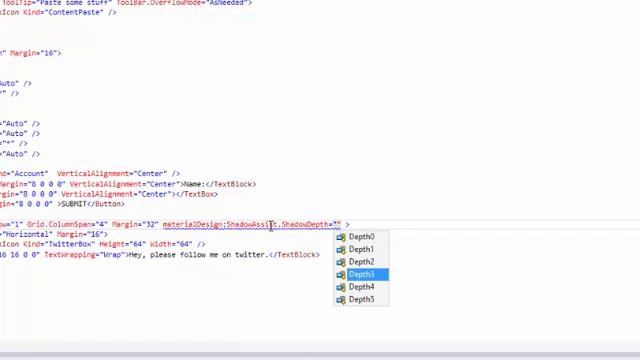
Task: Click the Grid.ColumnSpan="4" attribute
Action: 67,224
